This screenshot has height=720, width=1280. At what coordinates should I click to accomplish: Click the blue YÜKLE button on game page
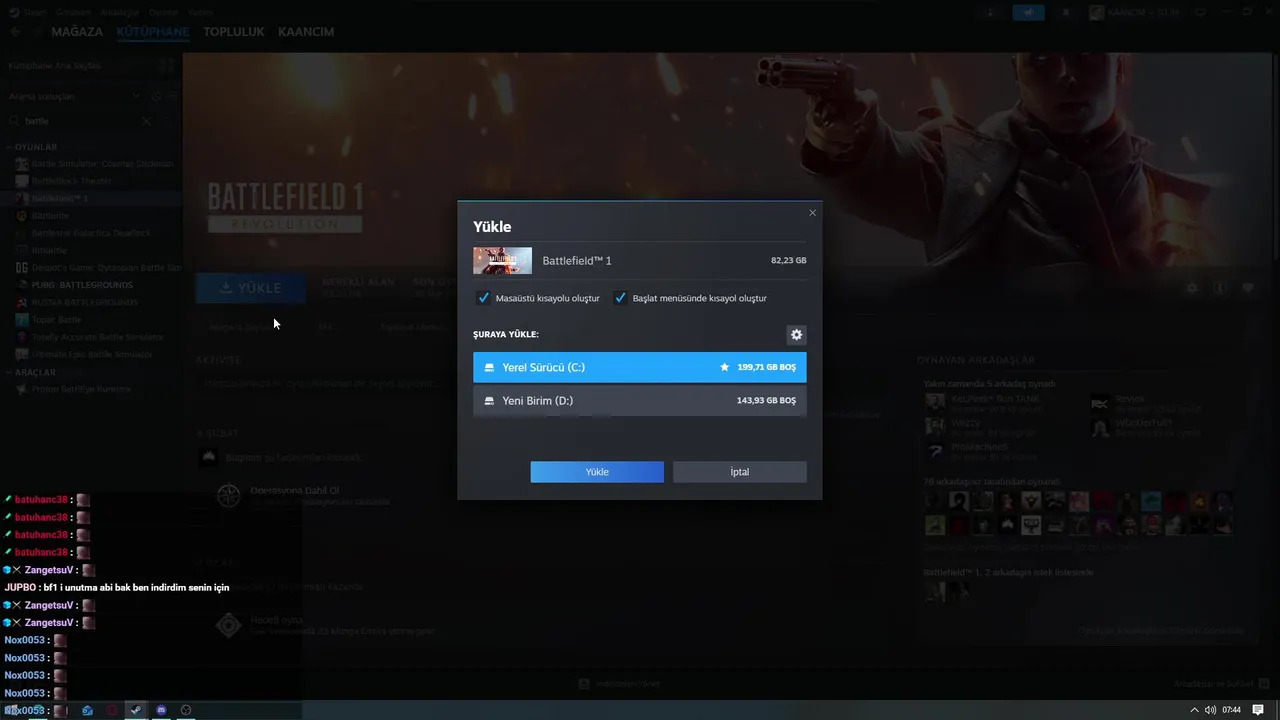(x=251, y=288)
